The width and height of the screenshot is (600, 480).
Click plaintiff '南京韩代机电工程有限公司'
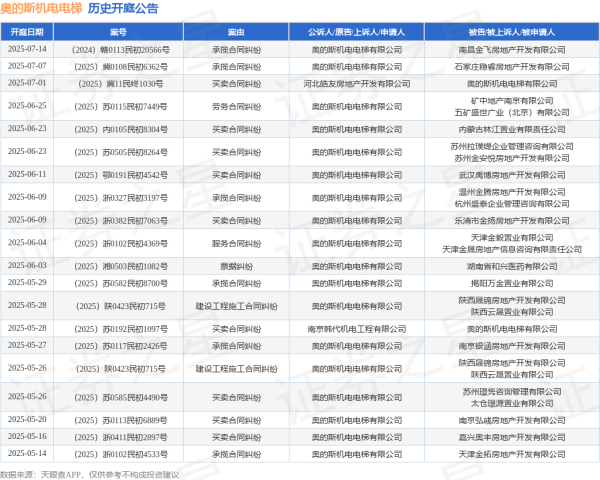[357, 329]
